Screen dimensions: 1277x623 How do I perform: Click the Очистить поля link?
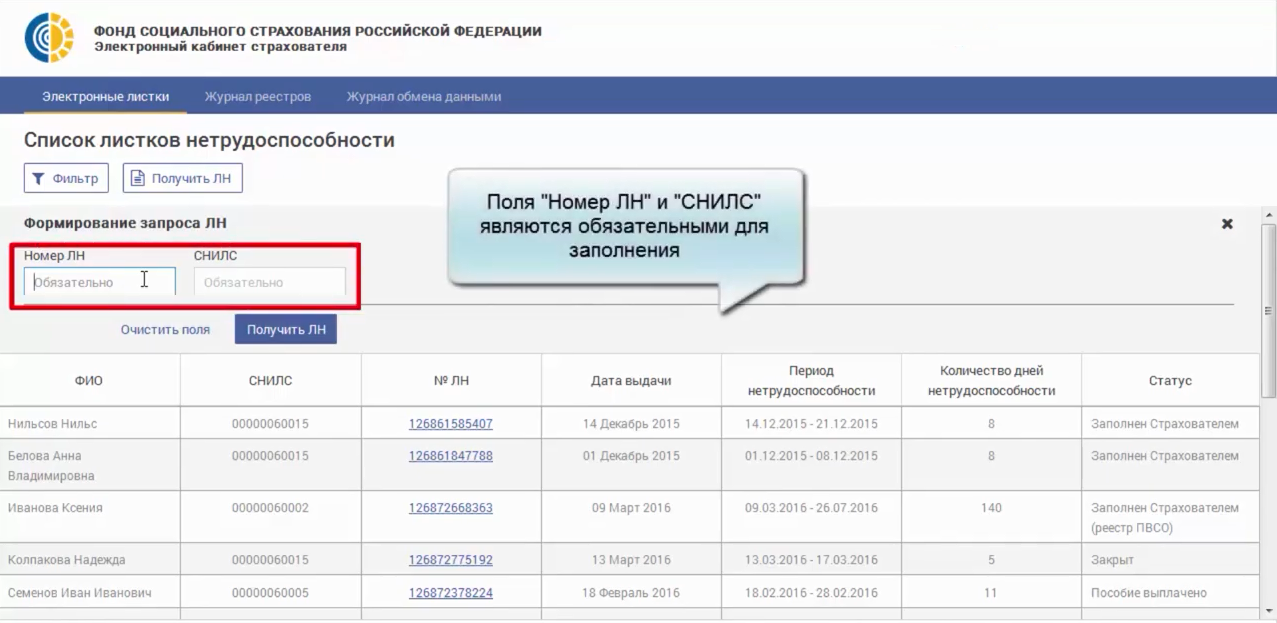click(165, 329)
